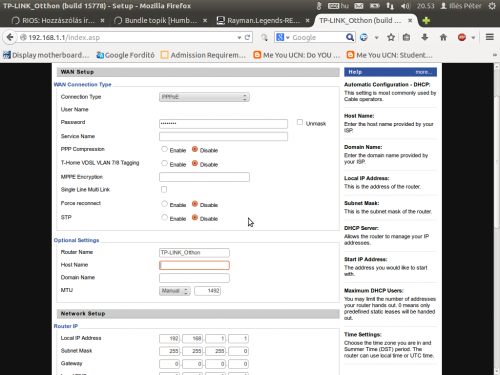Enable PPP Compression radio button
This screenshot has width=500, height=375.
tap(164, 149)
